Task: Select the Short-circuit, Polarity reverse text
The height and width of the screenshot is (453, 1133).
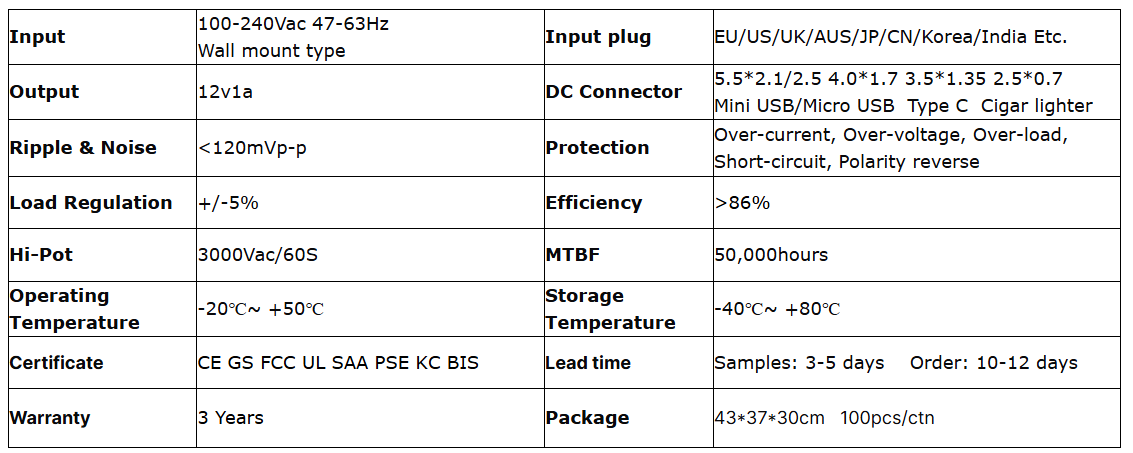Action: [846, 162]
